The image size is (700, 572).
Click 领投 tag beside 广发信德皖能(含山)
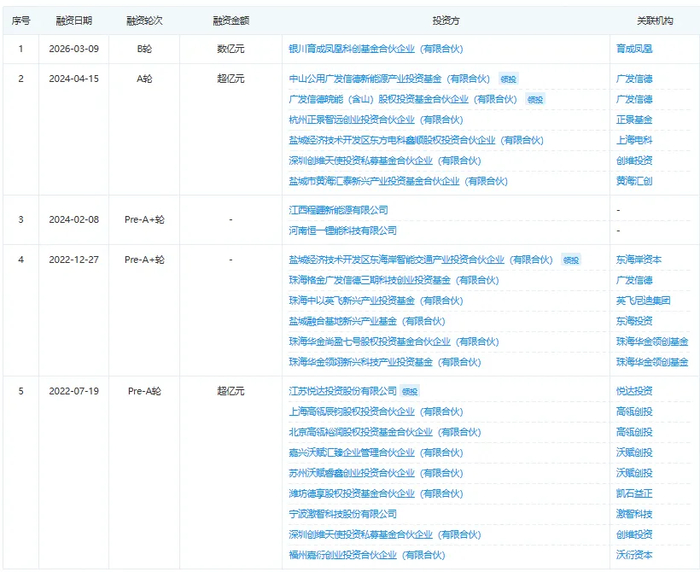[535, 100]
